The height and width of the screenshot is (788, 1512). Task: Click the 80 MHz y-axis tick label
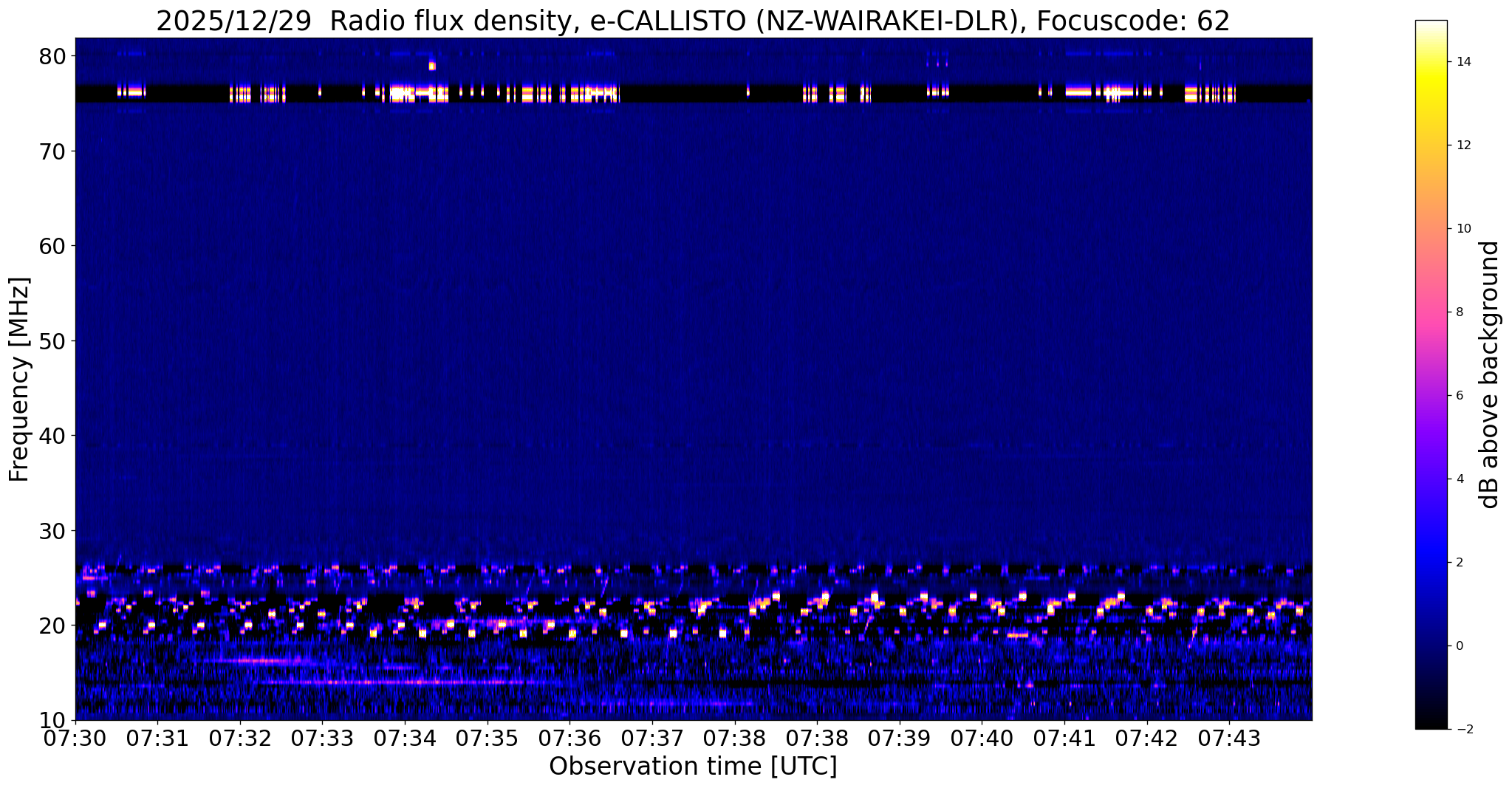pos(53,56)
